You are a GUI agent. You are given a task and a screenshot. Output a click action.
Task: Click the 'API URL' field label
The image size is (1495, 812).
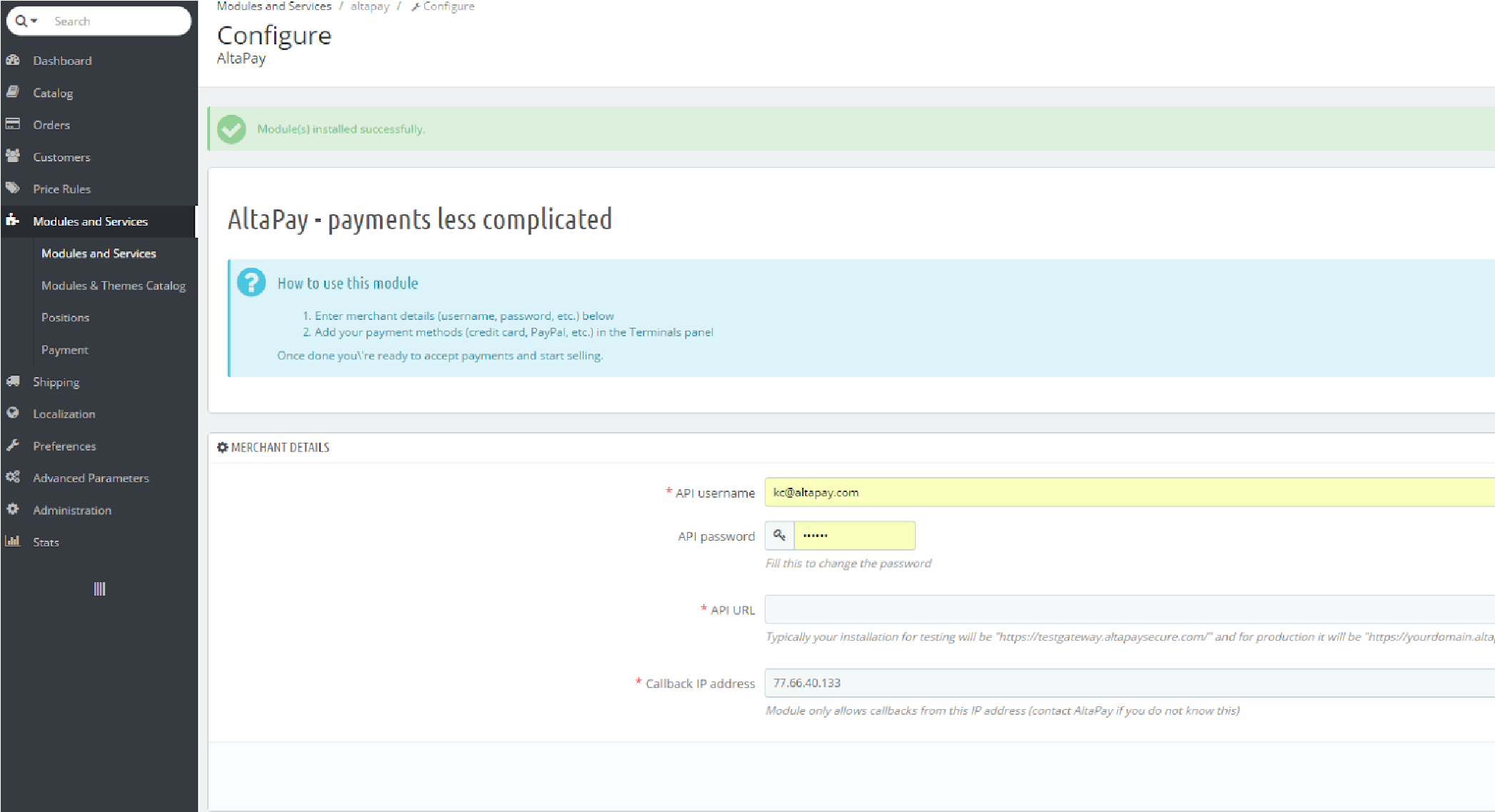(733, 611)
